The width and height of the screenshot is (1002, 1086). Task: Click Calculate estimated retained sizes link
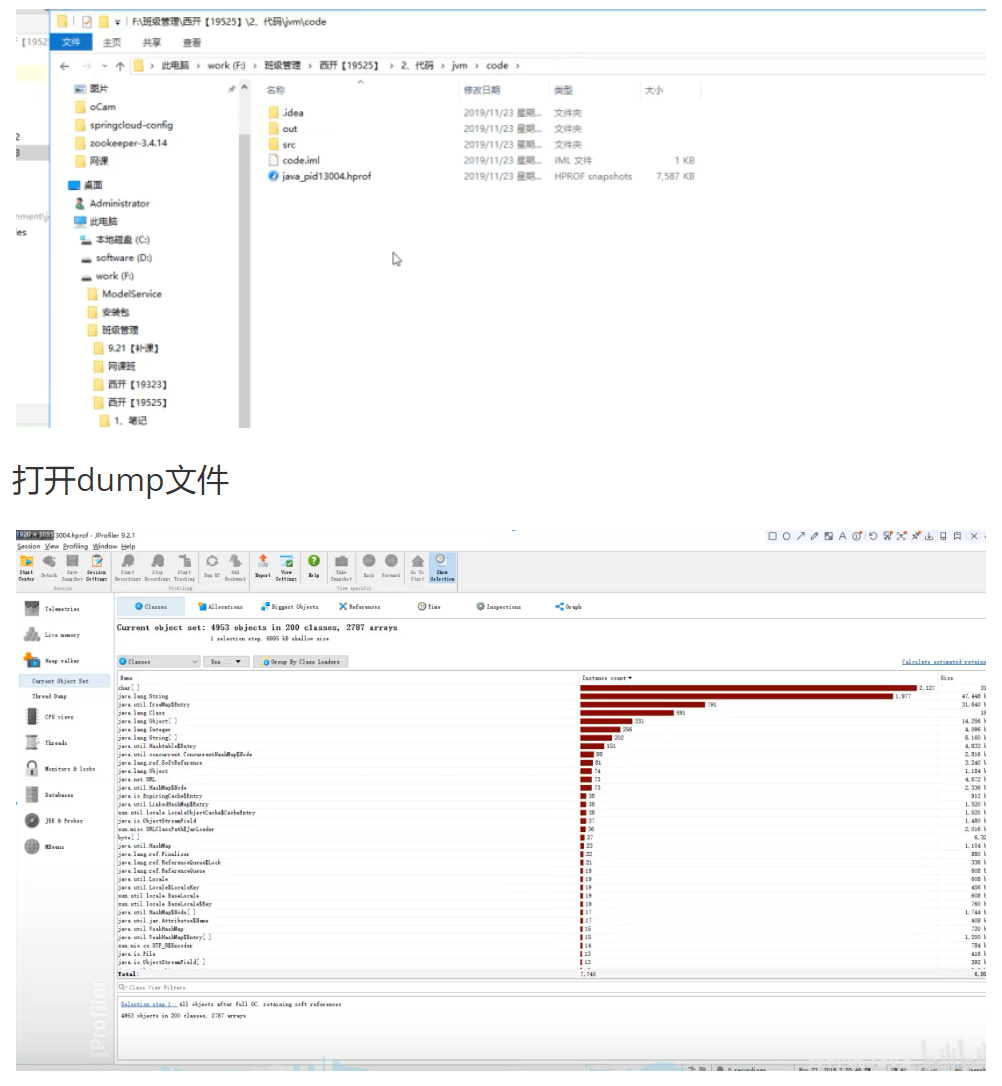coord(943,662)
